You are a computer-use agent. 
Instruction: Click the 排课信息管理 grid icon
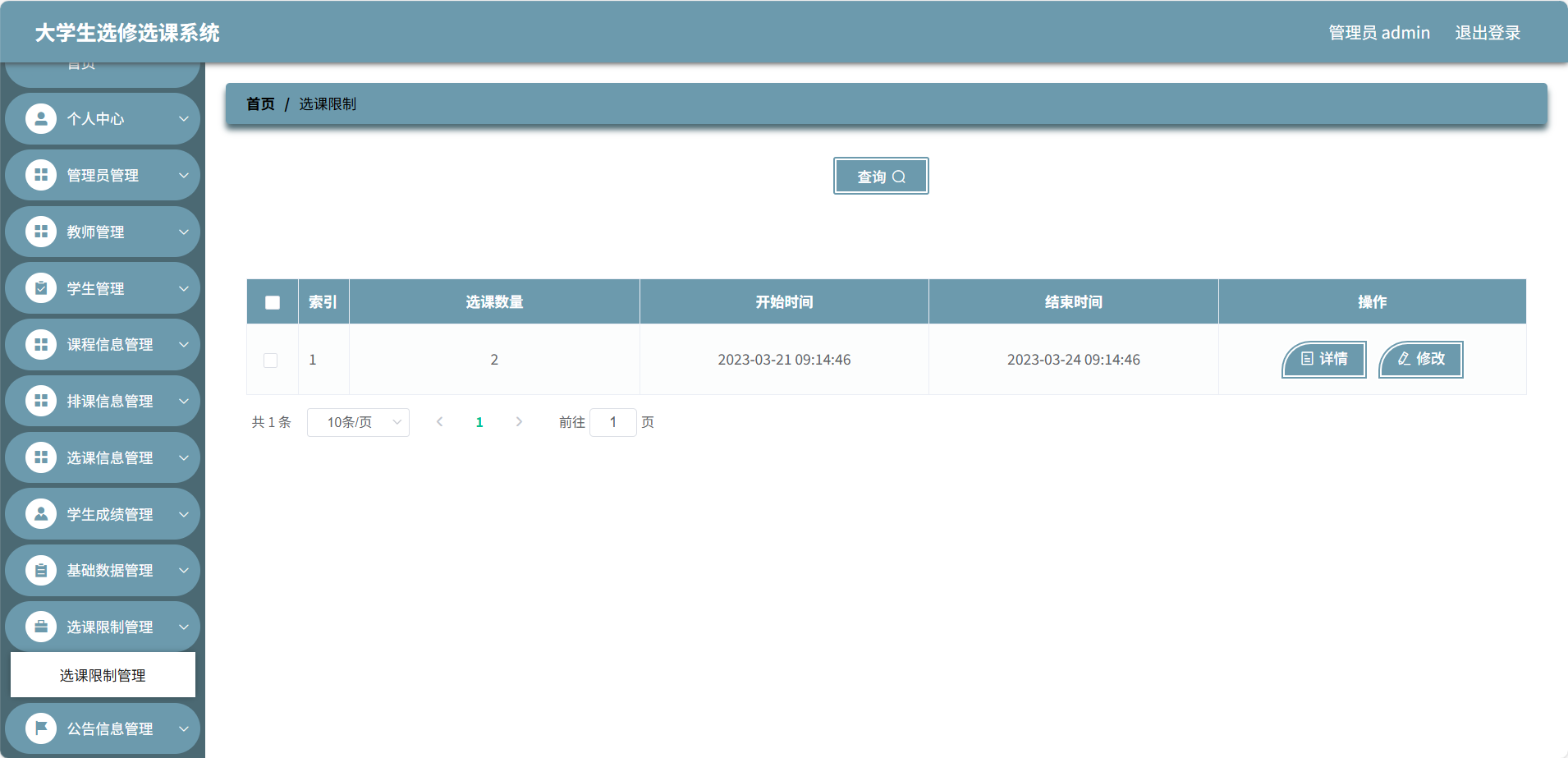pyautogui.click(x=41, y=401)
